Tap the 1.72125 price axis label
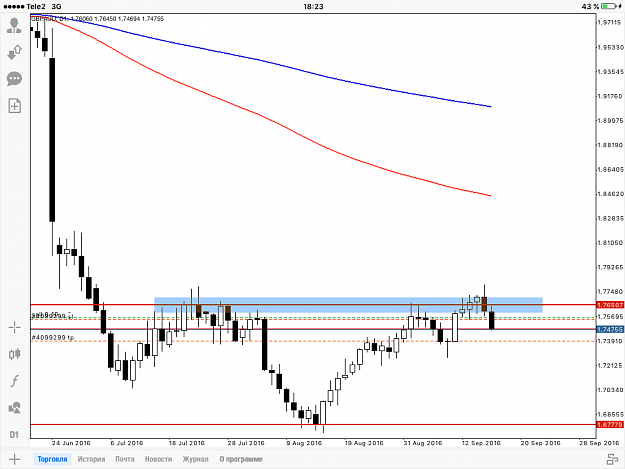 coord(610,365)
